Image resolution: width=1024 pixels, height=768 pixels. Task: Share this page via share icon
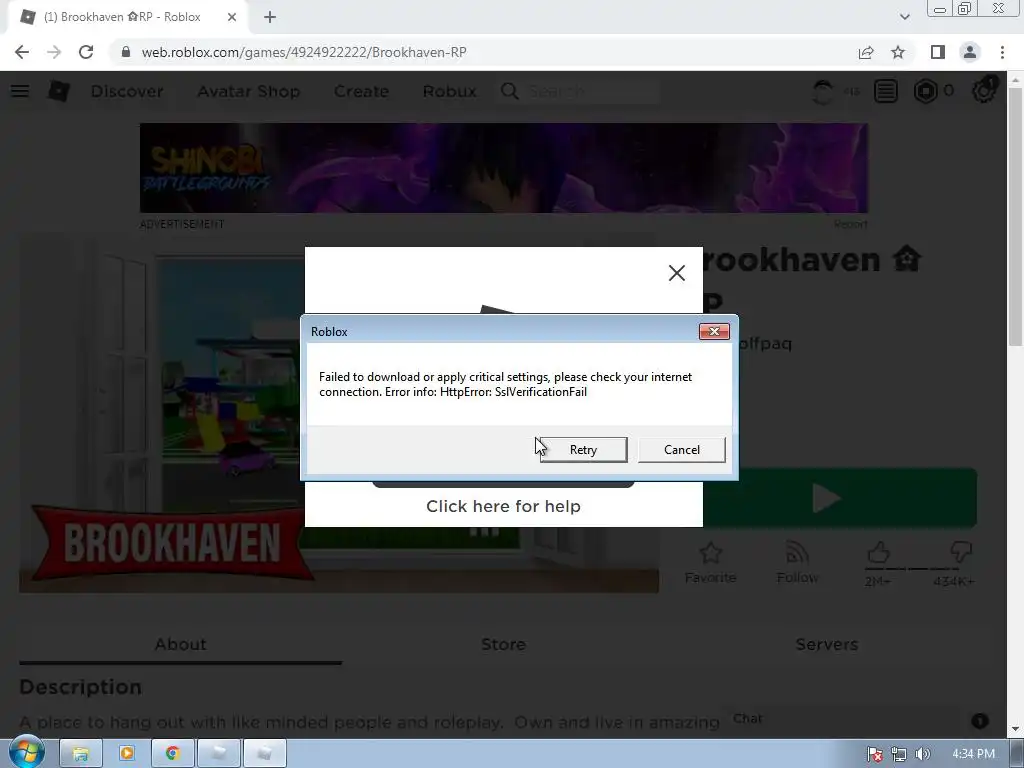click(x=866, y=52)
